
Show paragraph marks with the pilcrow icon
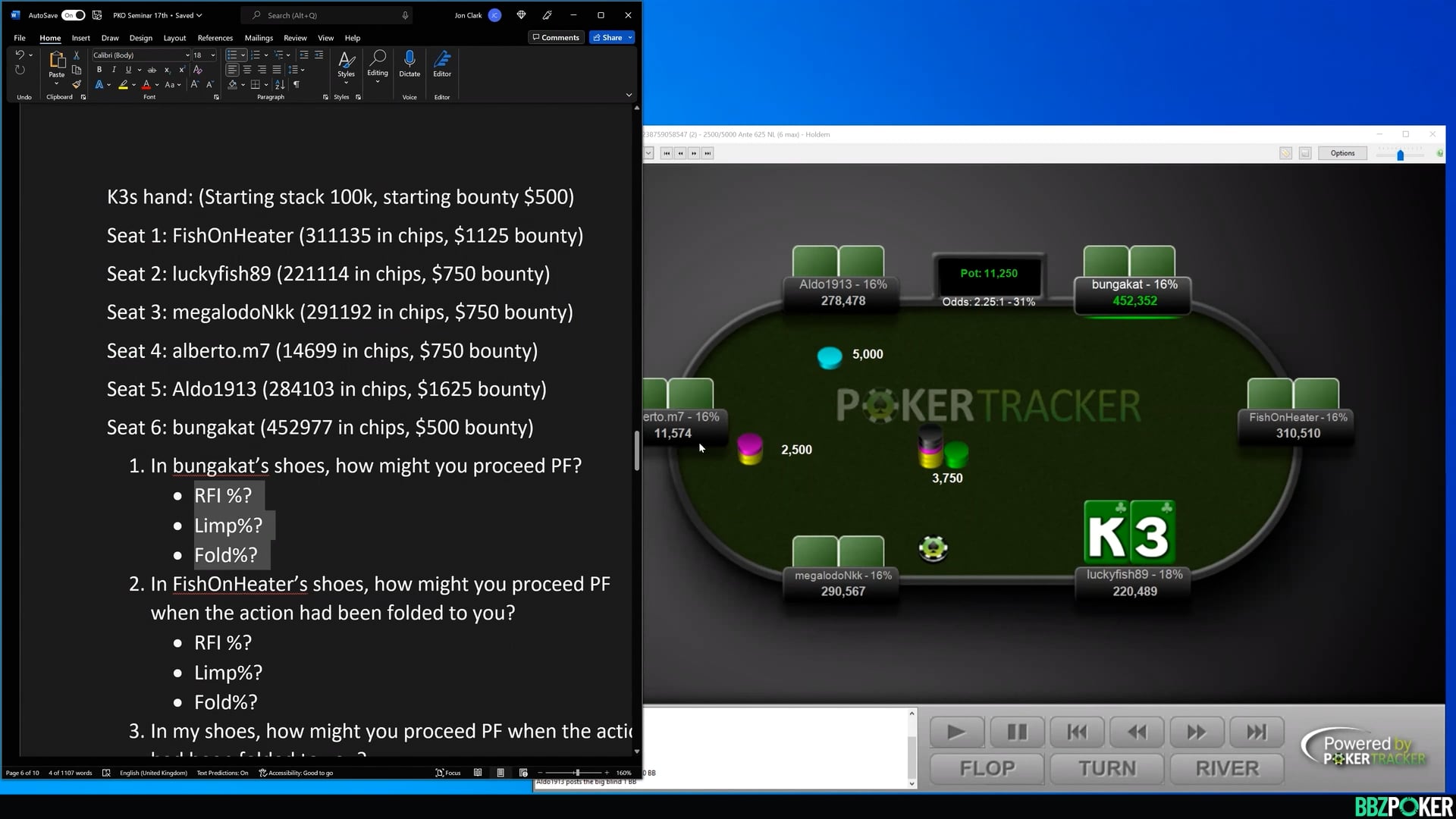coord(297,84)
